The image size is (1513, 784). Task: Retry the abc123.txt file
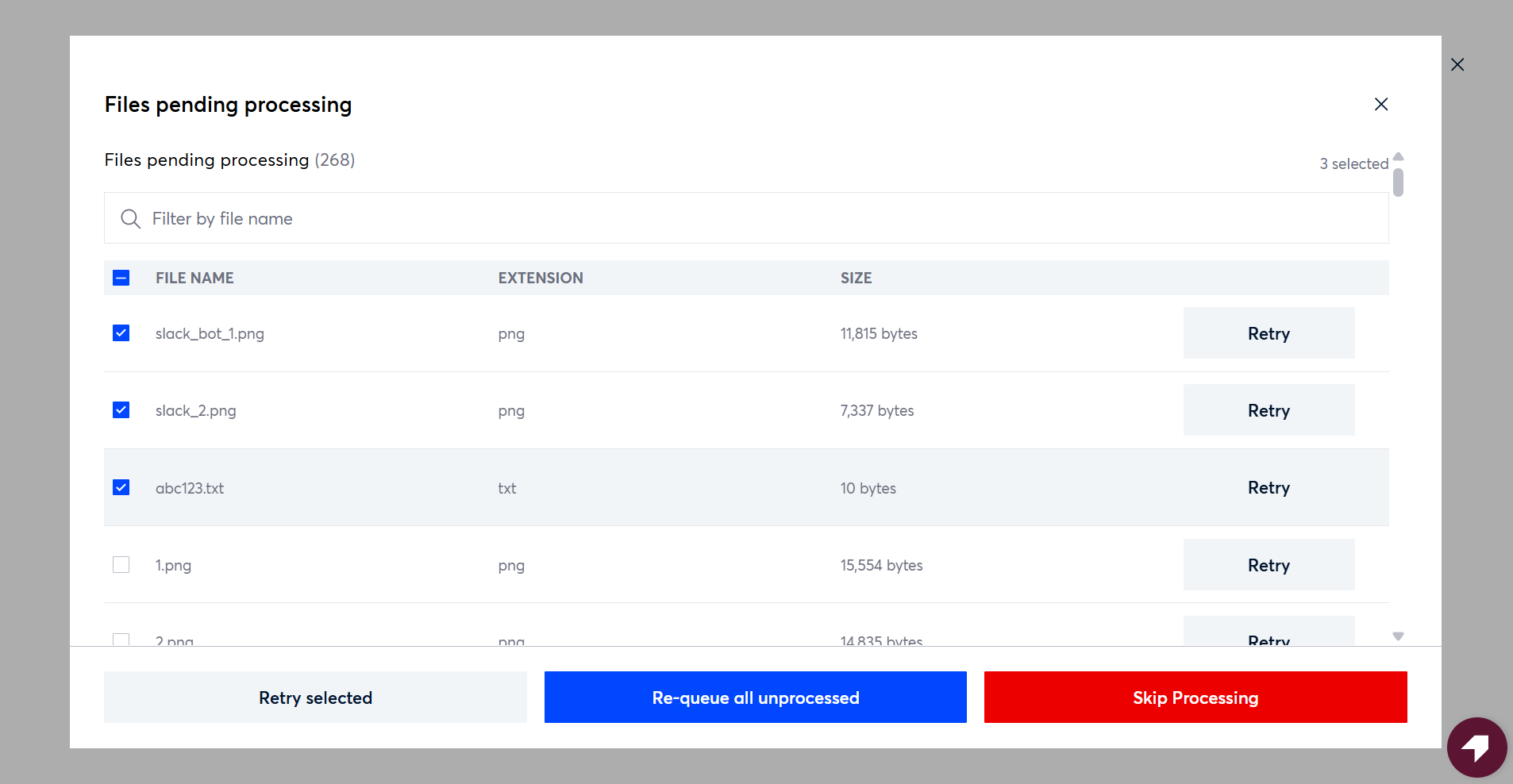click(1269, 487)
